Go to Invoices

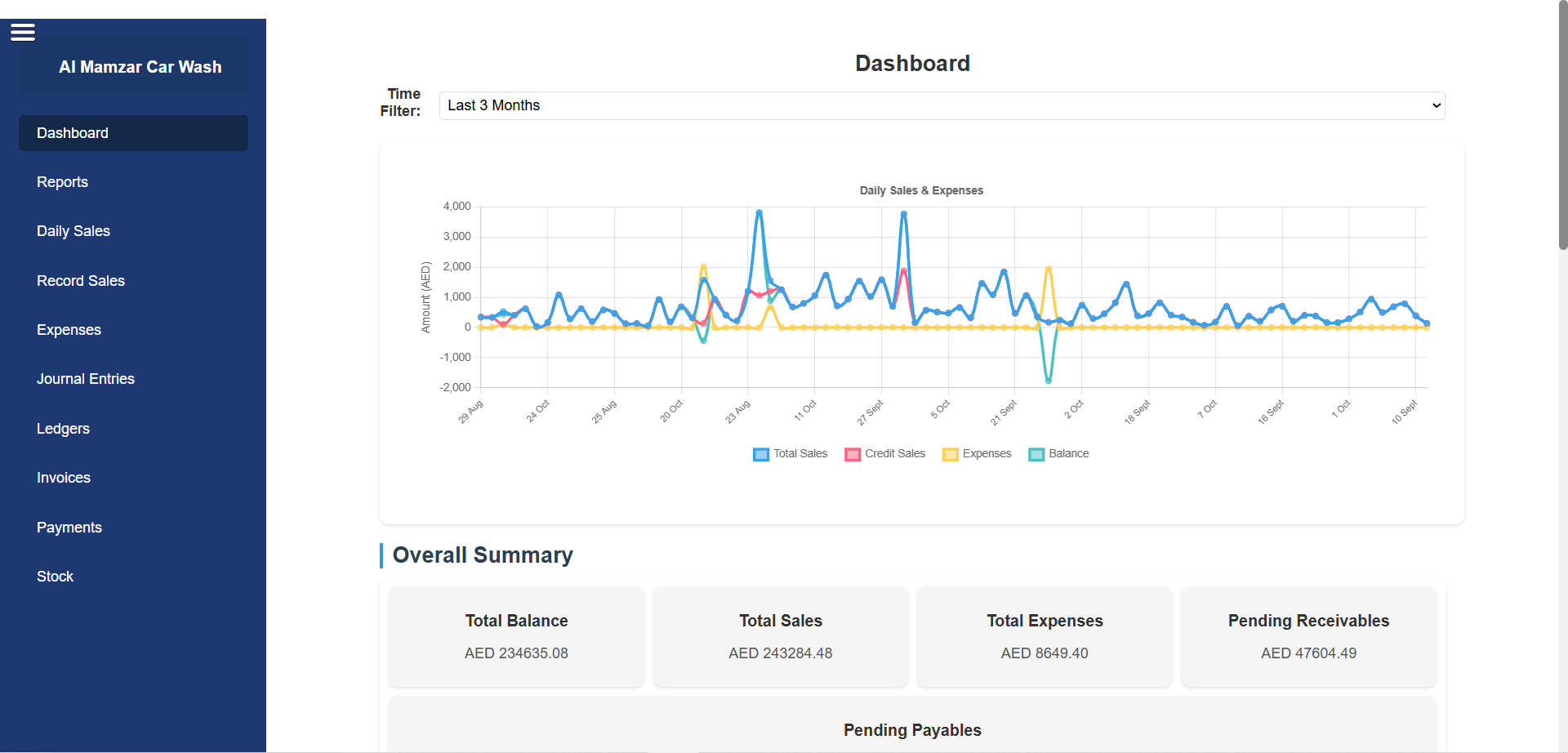[x=64, y=478]
